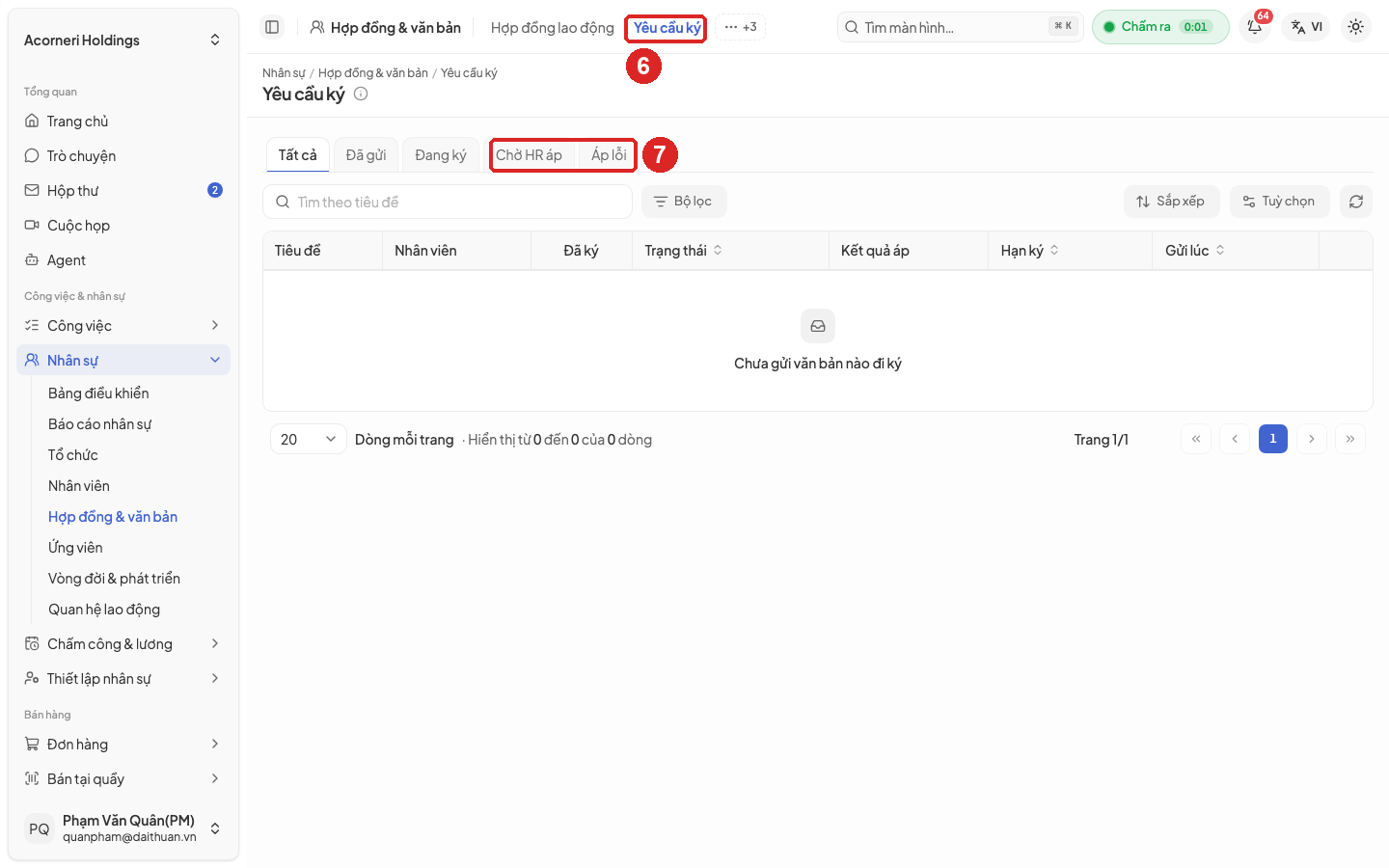
Task: Open Cuộc họp meetings
Action: (123, 226)
